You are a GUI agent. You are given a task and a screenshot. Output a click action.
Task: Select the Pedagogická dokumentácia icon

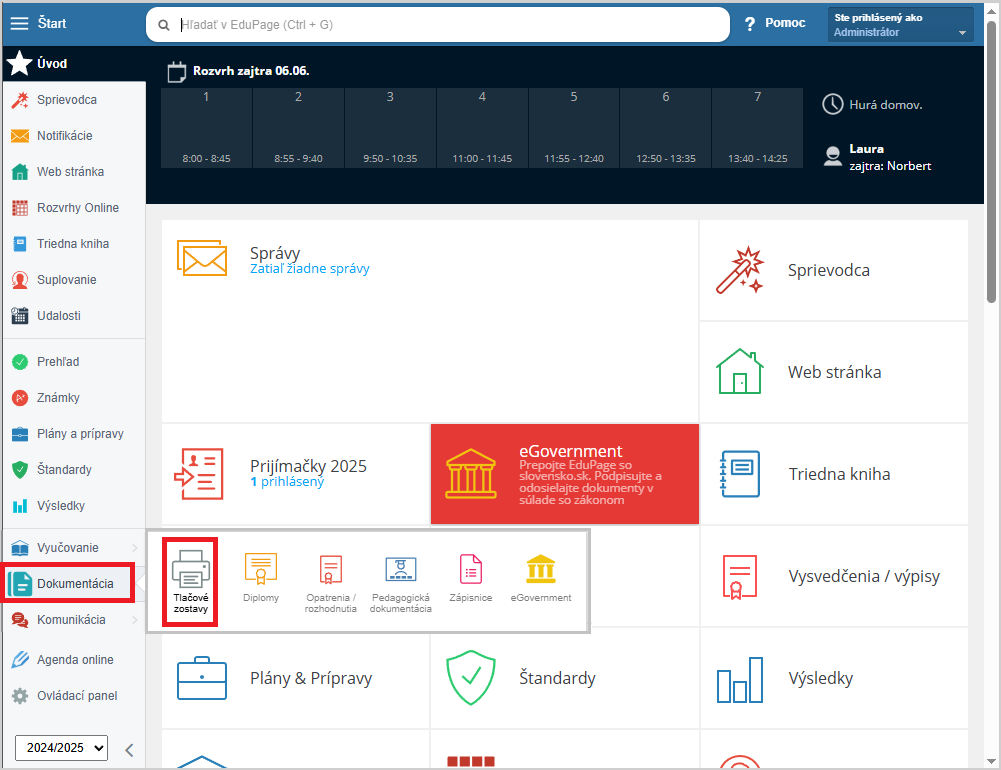[x=400, y=570]
